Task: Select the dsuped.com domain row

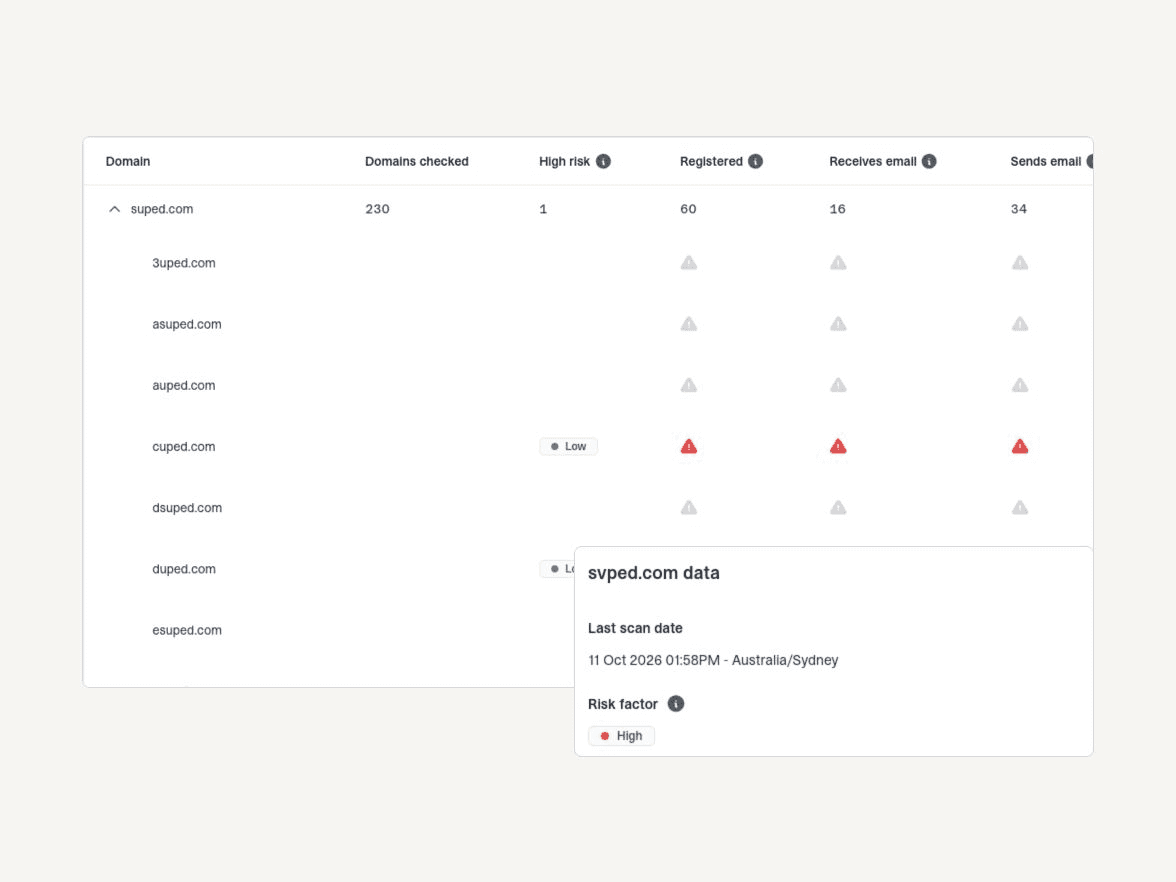Action: pos(587,508)
